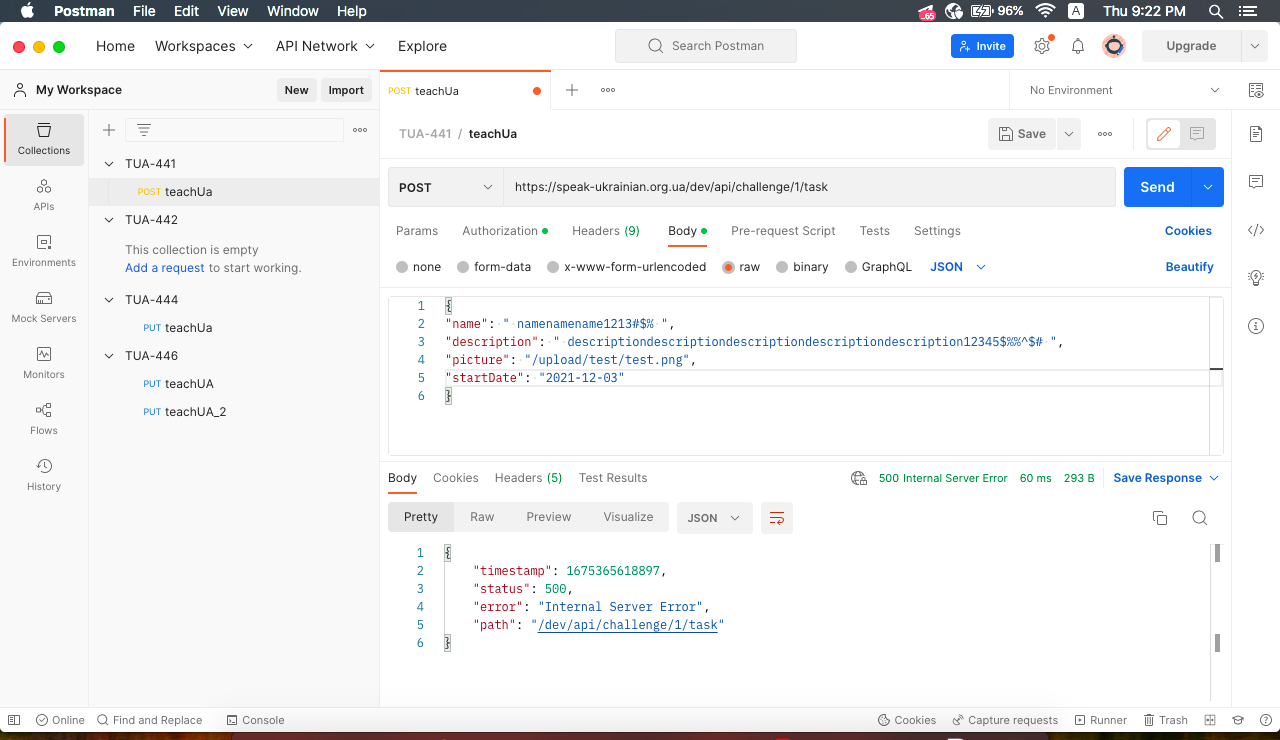Collapse TUA-441 collection
Screen dimensions: 1280x740
coord(109,163)
